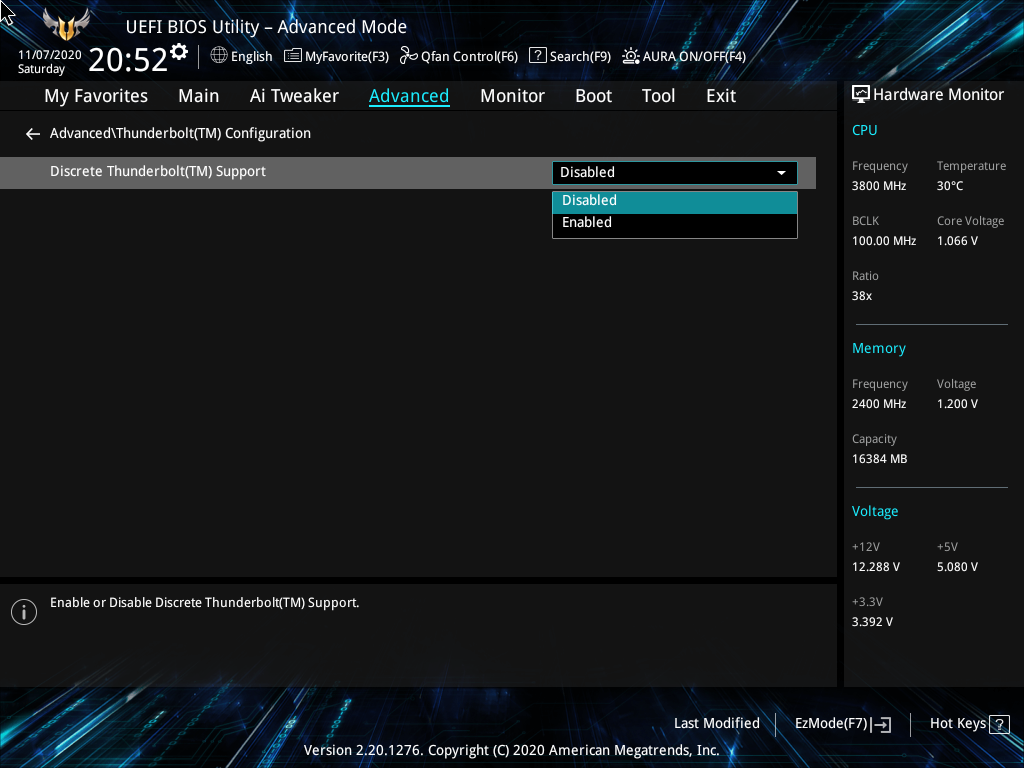Click the 20:52 clock display
The height and width of the screenshot is (768, 1024).
pyautogui.click(x=128, y=60)
